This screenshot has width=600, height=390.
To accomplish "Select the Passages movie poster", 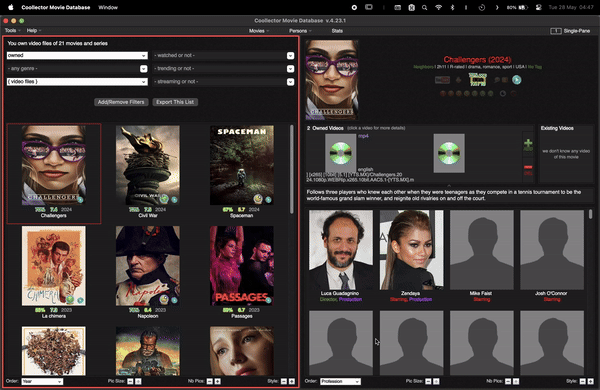I will coord(242,266).
